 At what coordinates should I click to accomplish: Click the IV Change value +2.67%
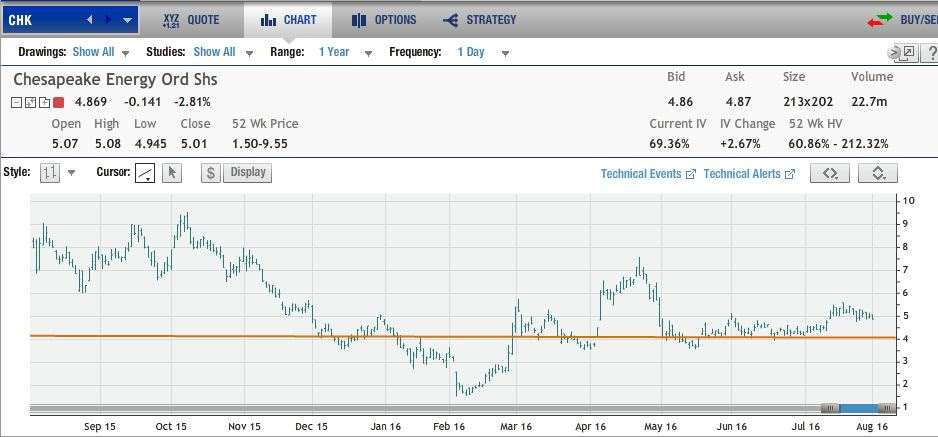[741, 144]
